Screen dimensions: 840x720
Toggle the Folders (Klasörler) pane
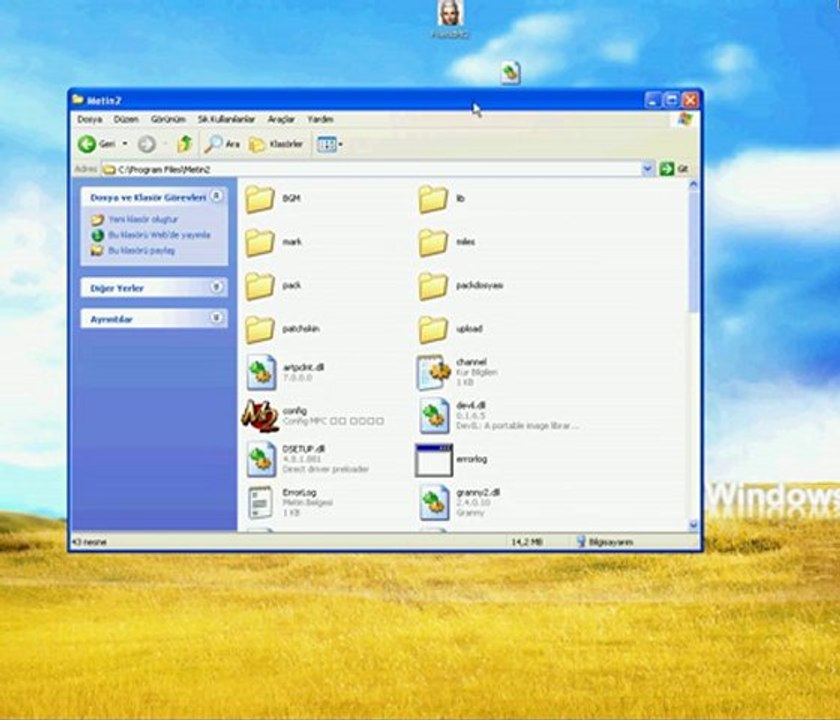(276, 144)
